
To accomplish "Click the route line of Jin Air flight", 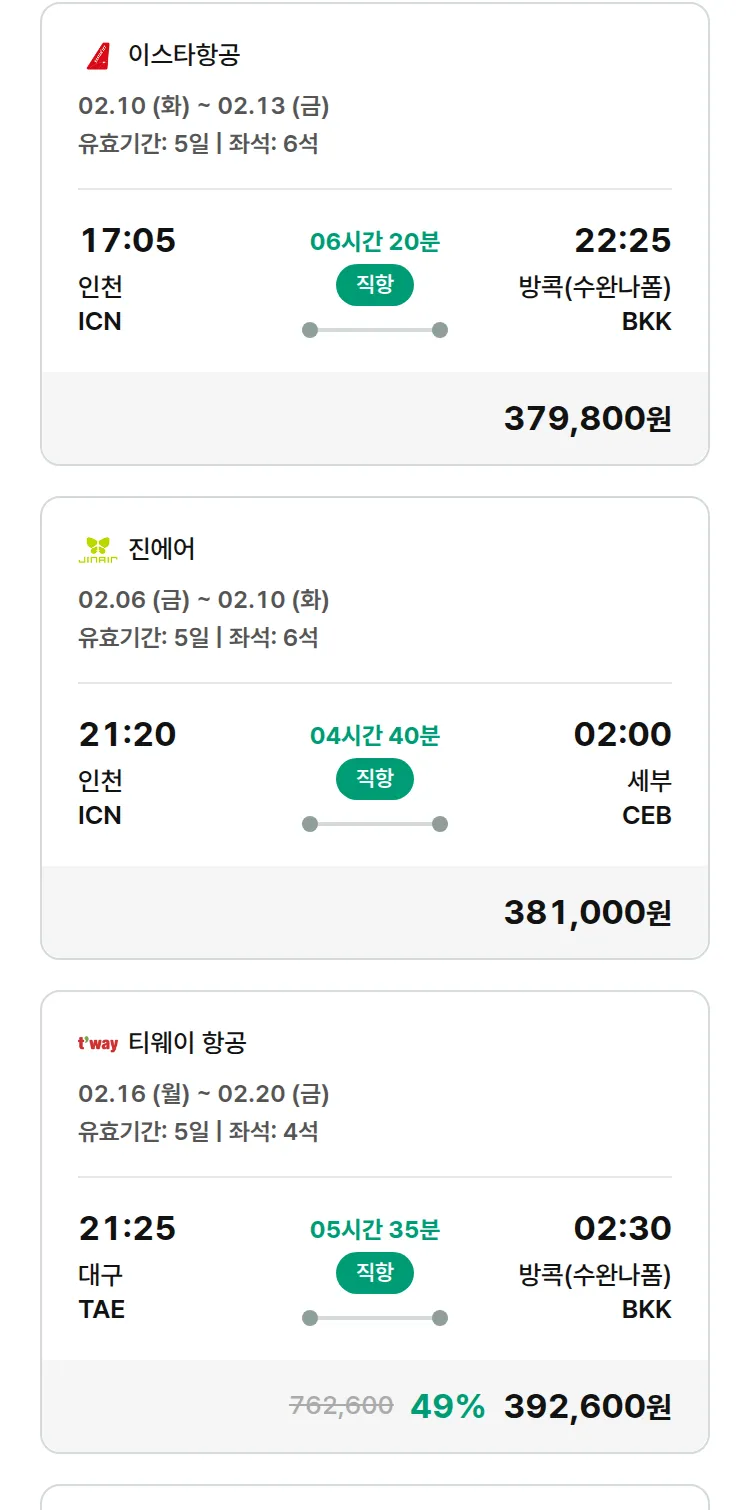I will [375, 824].
